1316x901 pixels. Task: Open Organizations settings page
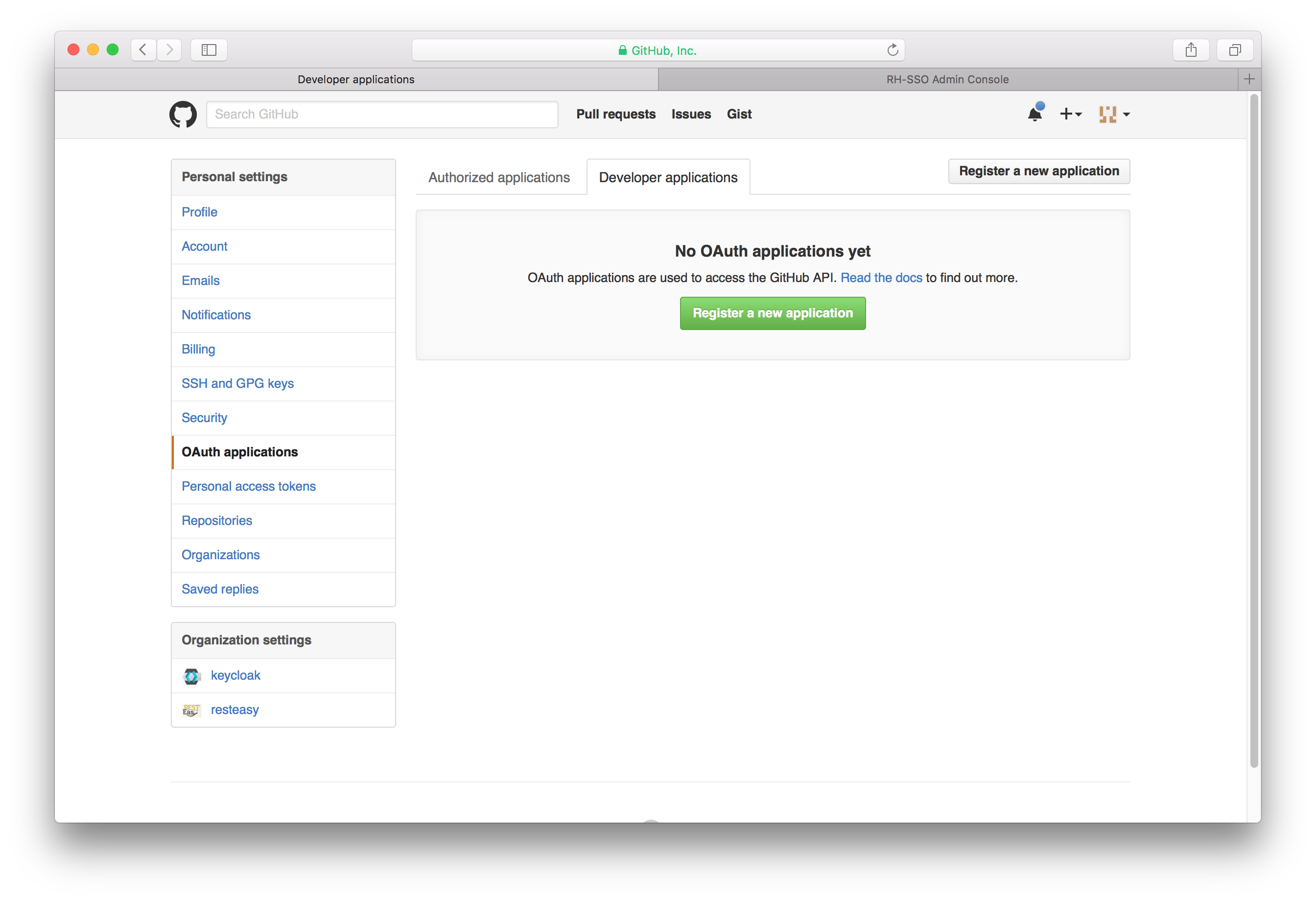click(221, 555)
